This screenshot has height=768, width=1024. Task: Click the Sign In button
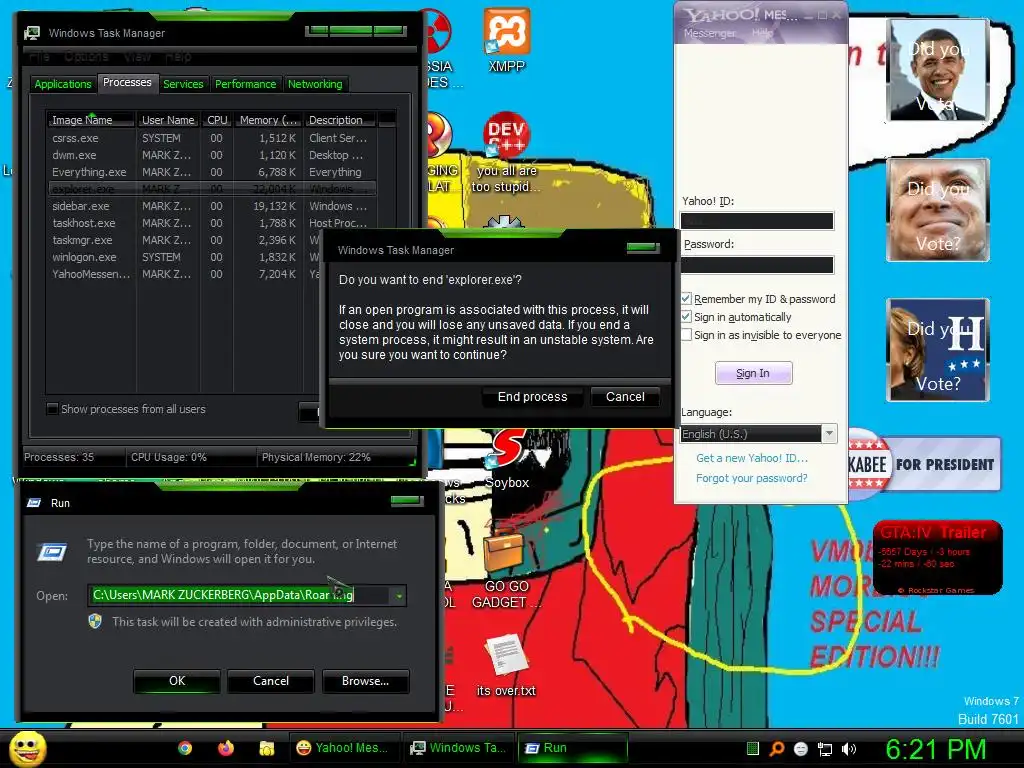point(753,373)
